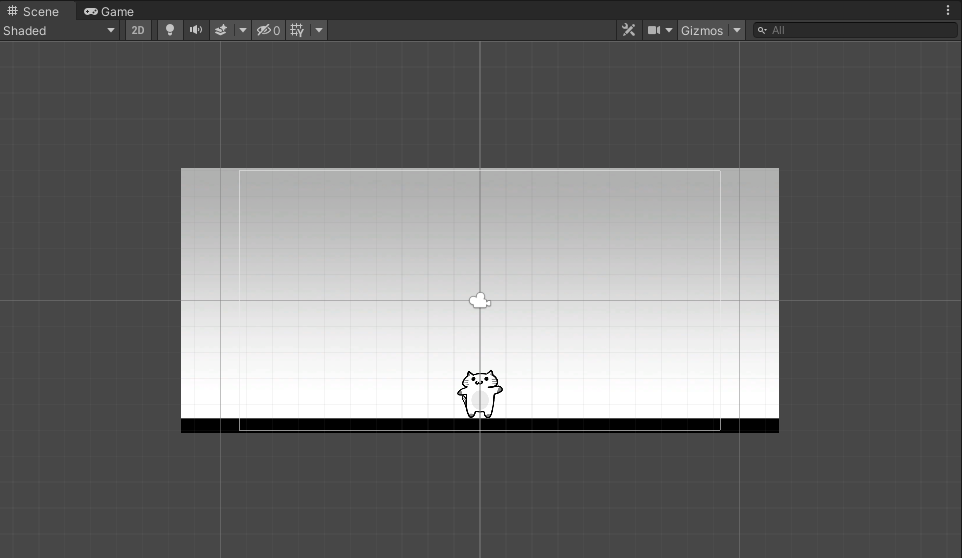This screenshot has height=558, width=962.
Task: Expand the camera settings dropdown arrow
Action: [669, 30]
